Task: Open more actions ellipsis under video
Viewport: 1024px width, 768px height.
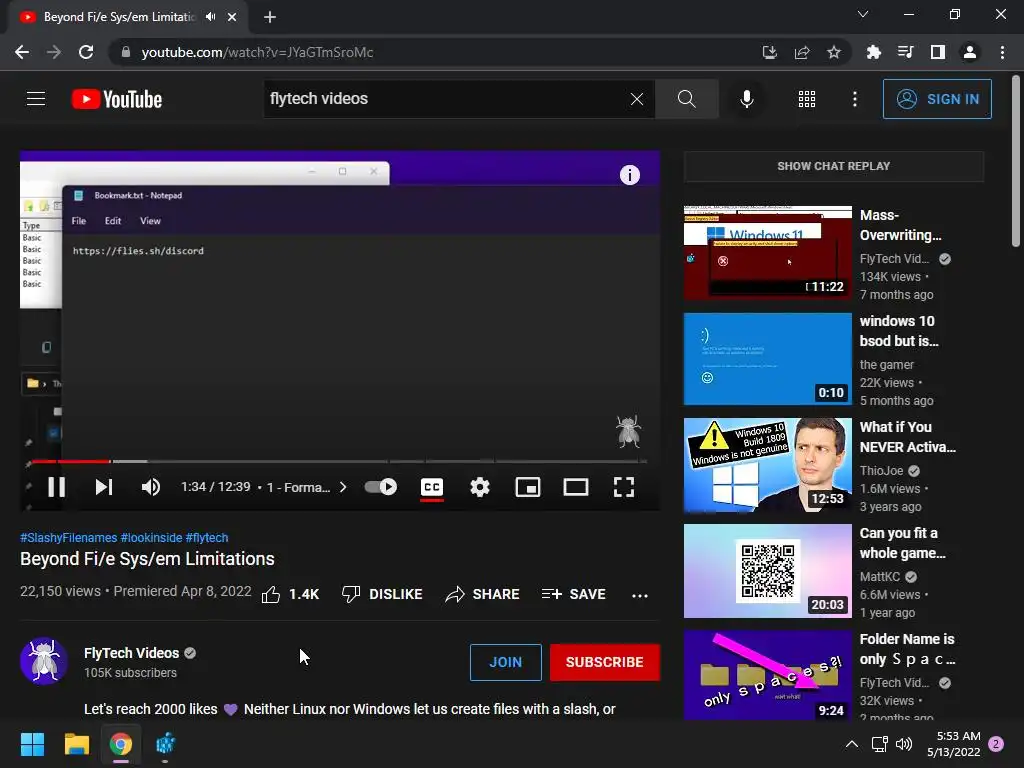Action: [640, 595]
